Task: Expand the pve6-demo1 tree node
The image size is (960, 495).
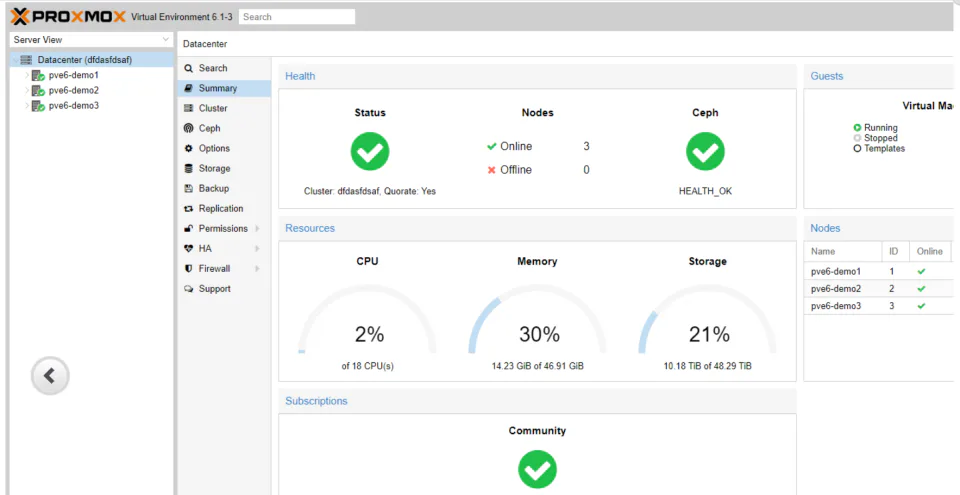Action: coord(27,75)
